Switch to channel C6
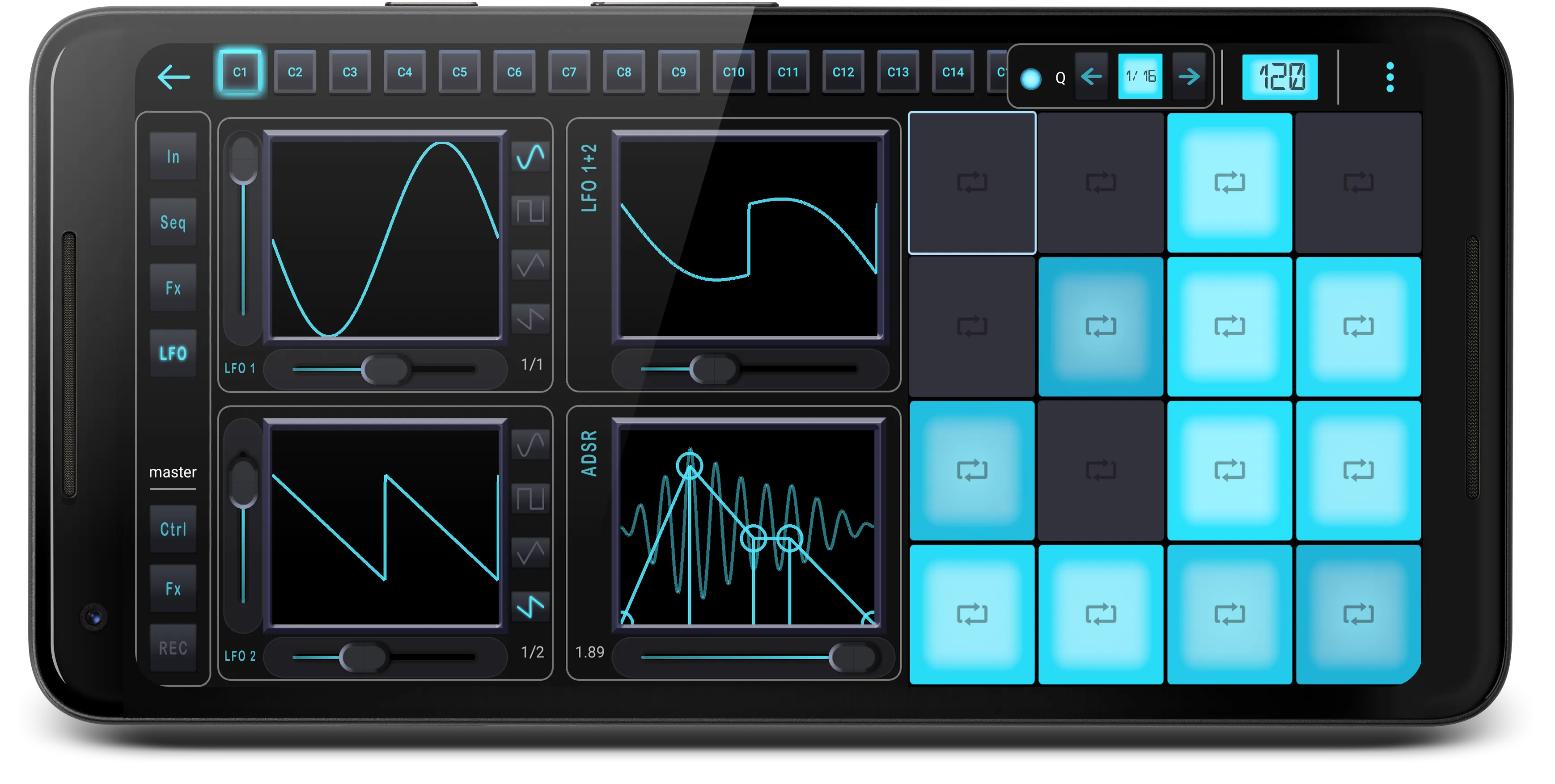 click(514, 72)
